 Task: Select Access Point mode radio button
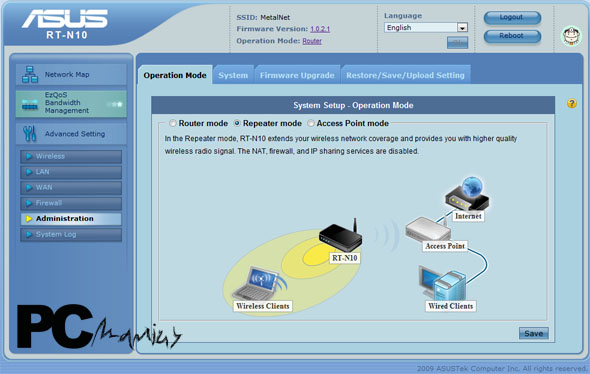coord(311,123)
